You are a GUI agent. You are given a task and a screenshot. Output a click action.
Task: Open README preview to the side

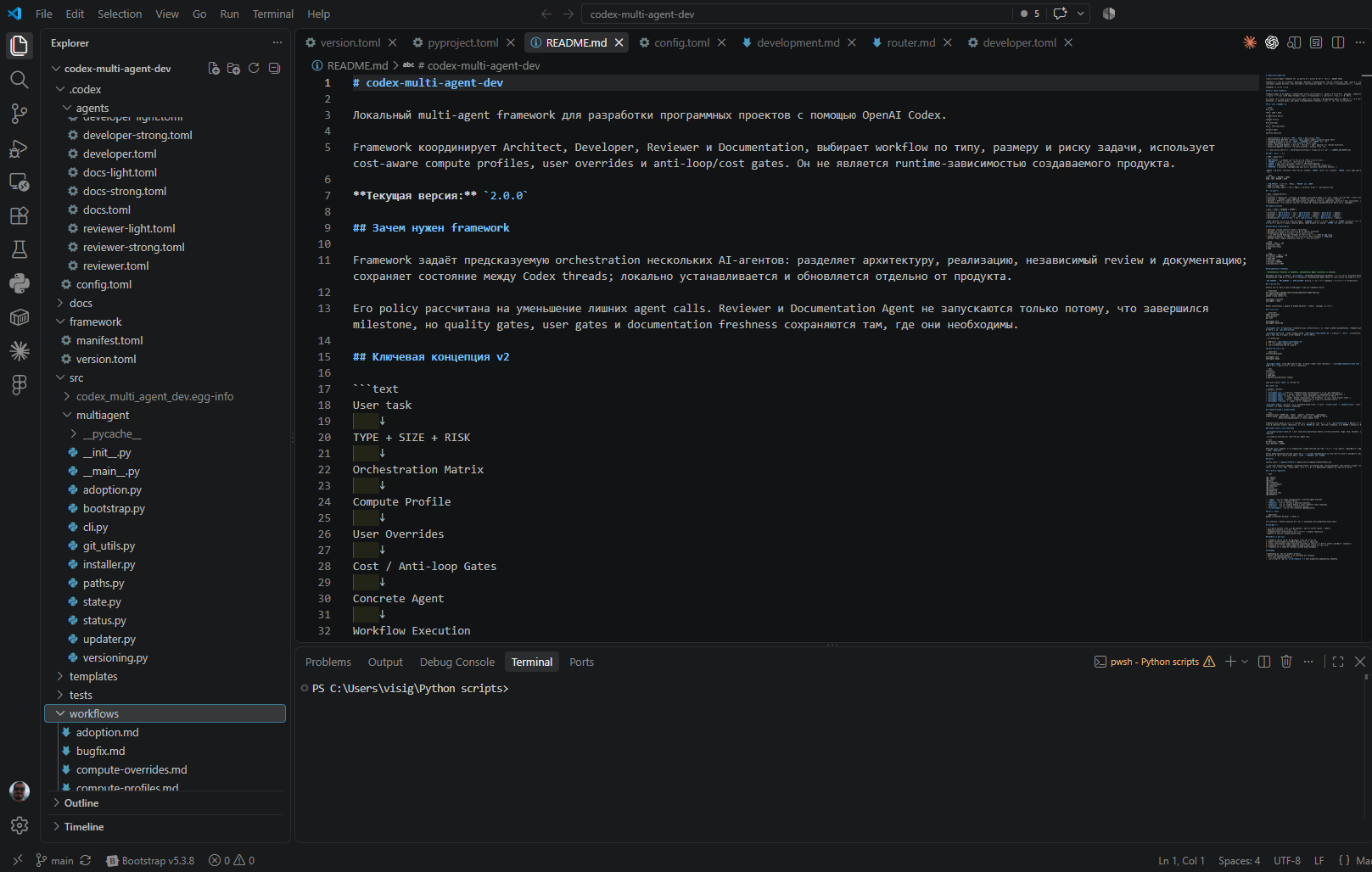pos(1294,42)
